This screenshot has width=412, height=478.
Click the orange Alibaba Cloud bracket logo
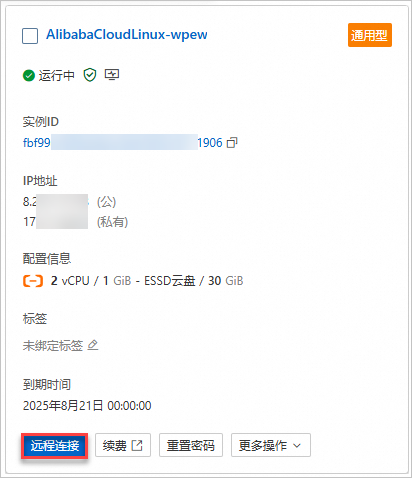point(33,281)
